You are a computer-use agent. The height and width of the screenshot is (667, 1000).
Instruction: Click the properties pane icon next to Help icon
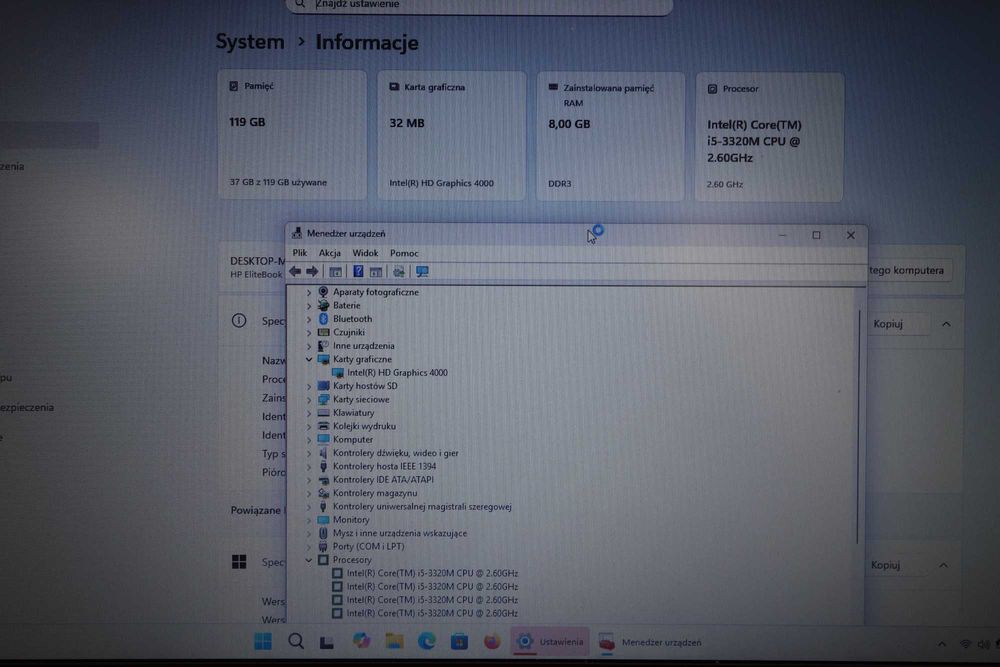[376, 272]
